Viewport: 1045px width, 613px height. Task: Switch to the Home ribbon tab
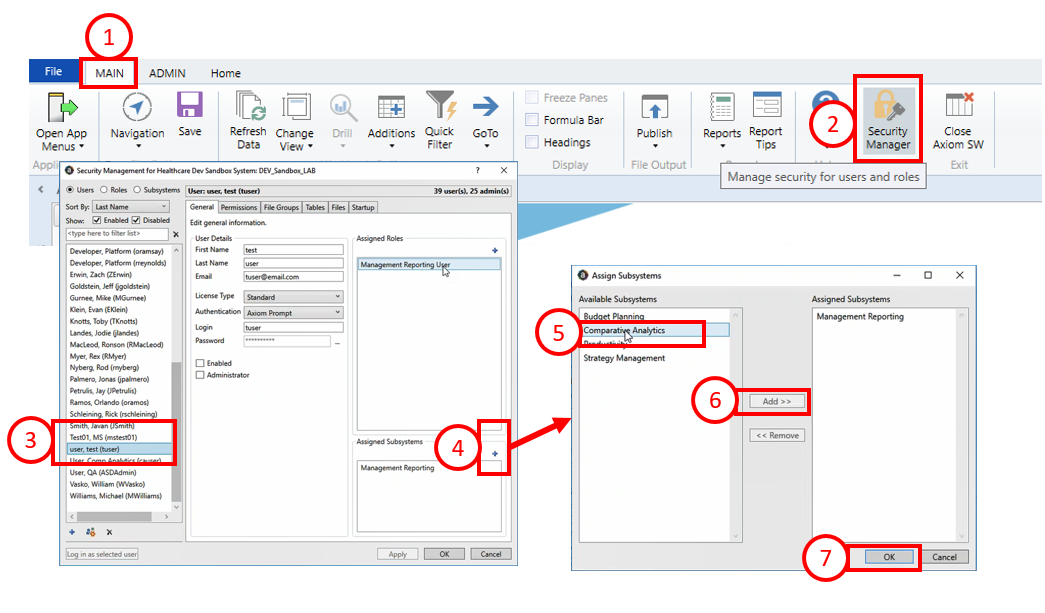pyautogui.click(x=226, y=73)
